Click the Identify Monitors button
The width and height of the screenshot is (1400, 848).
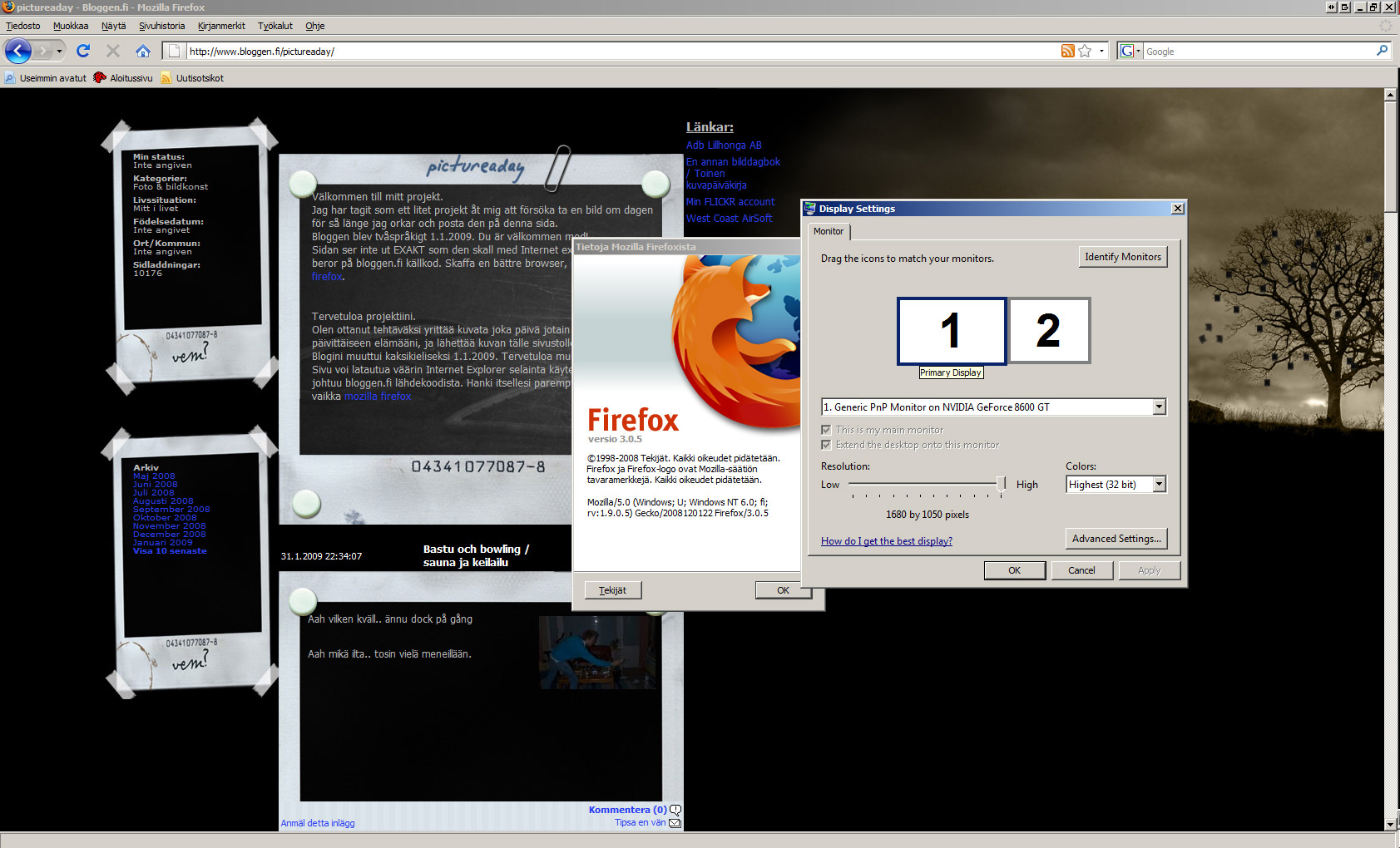click(x=1123, y=257)
